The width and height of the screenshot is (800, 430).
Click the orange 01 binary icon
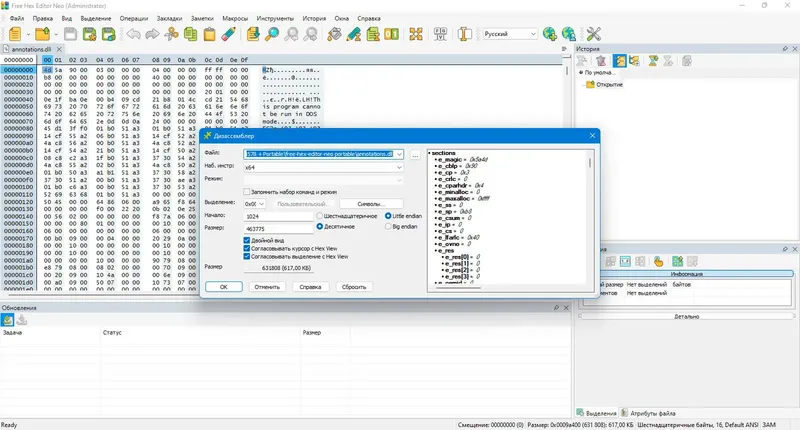(x=391, y=34)
